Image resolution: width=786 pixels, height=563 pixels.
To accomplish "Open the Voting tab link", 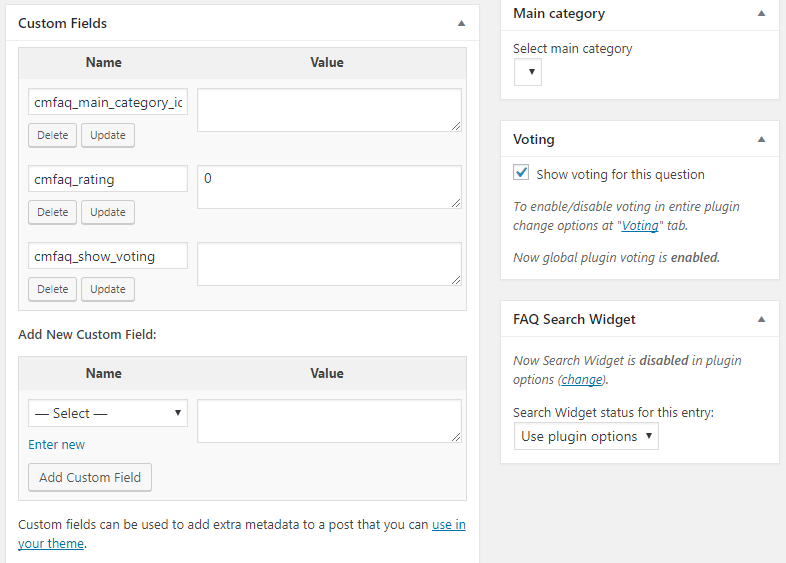I will click(x=640, y=226).
